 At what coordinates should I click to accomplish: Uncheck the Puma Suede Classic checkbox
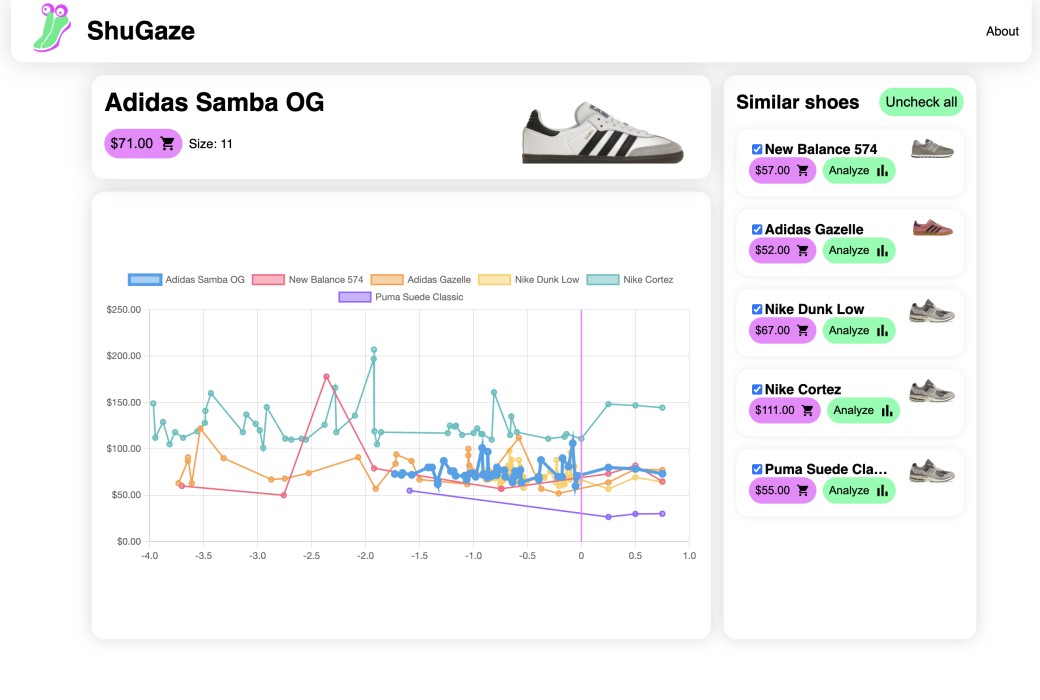tap(757, 469)
